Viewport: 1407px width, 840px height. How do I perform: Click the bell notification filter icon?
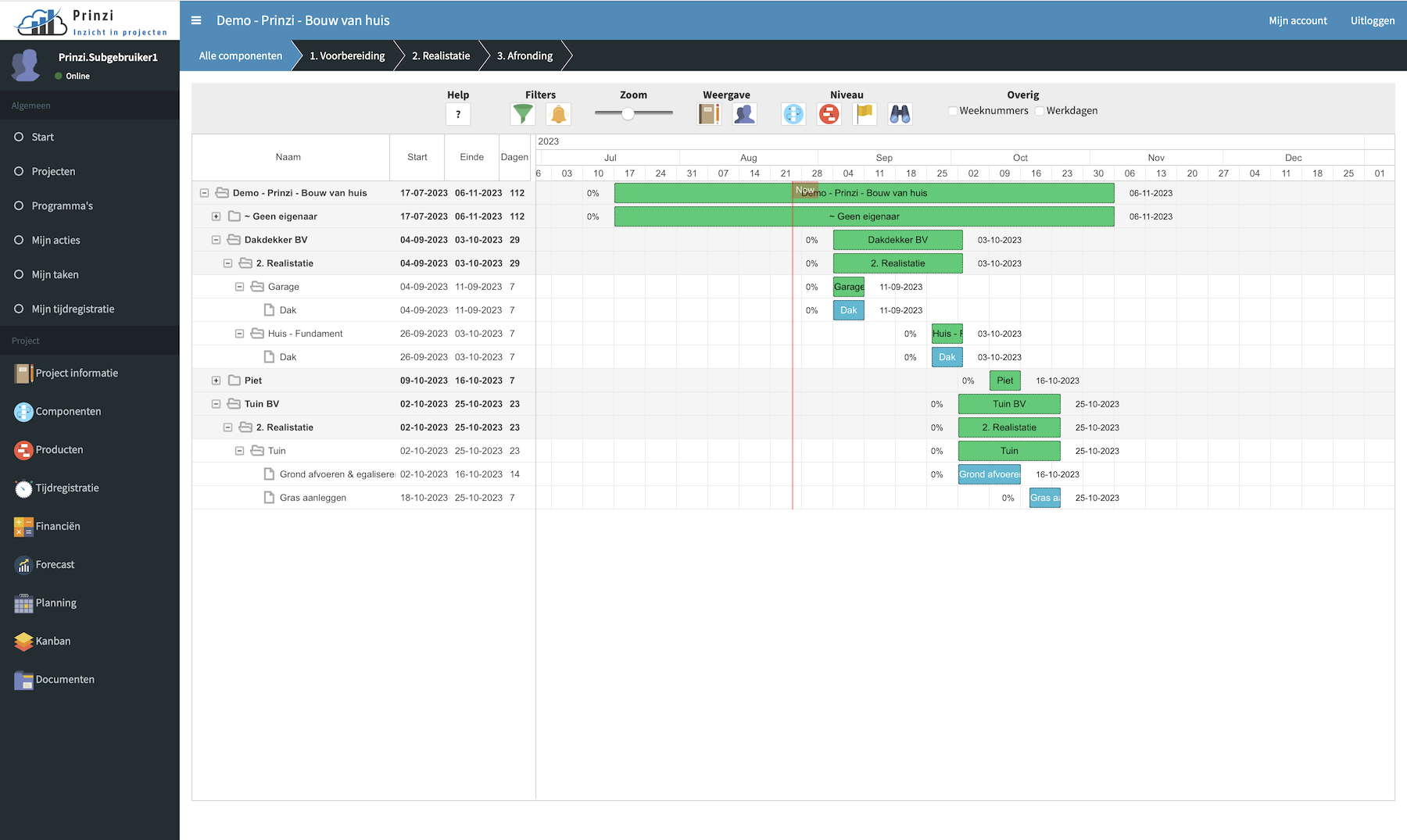pyautogui.click(x=558, y=114)
